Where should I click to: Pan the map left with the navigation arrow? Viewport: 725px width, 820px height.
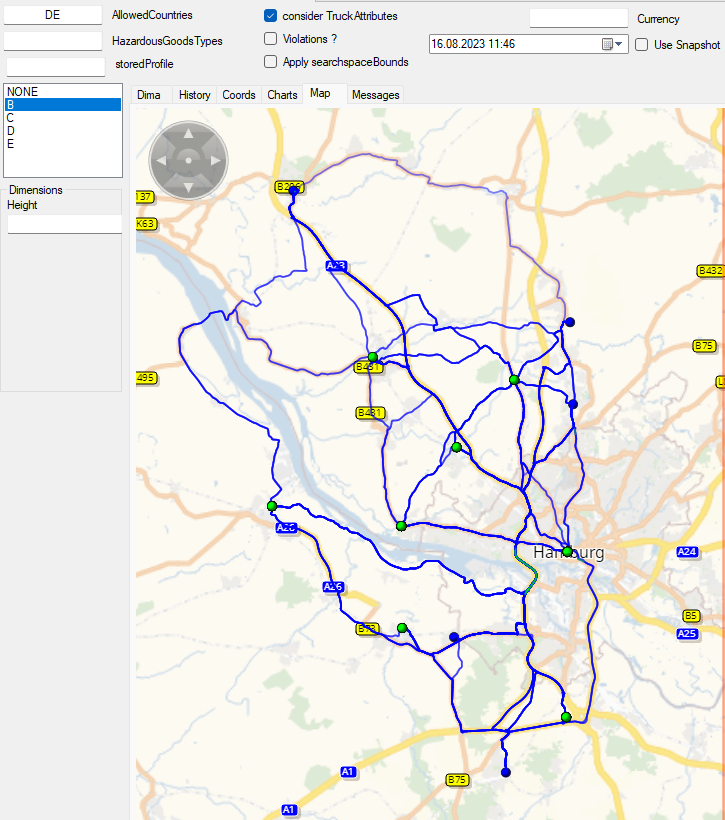(x=162, y=160)
